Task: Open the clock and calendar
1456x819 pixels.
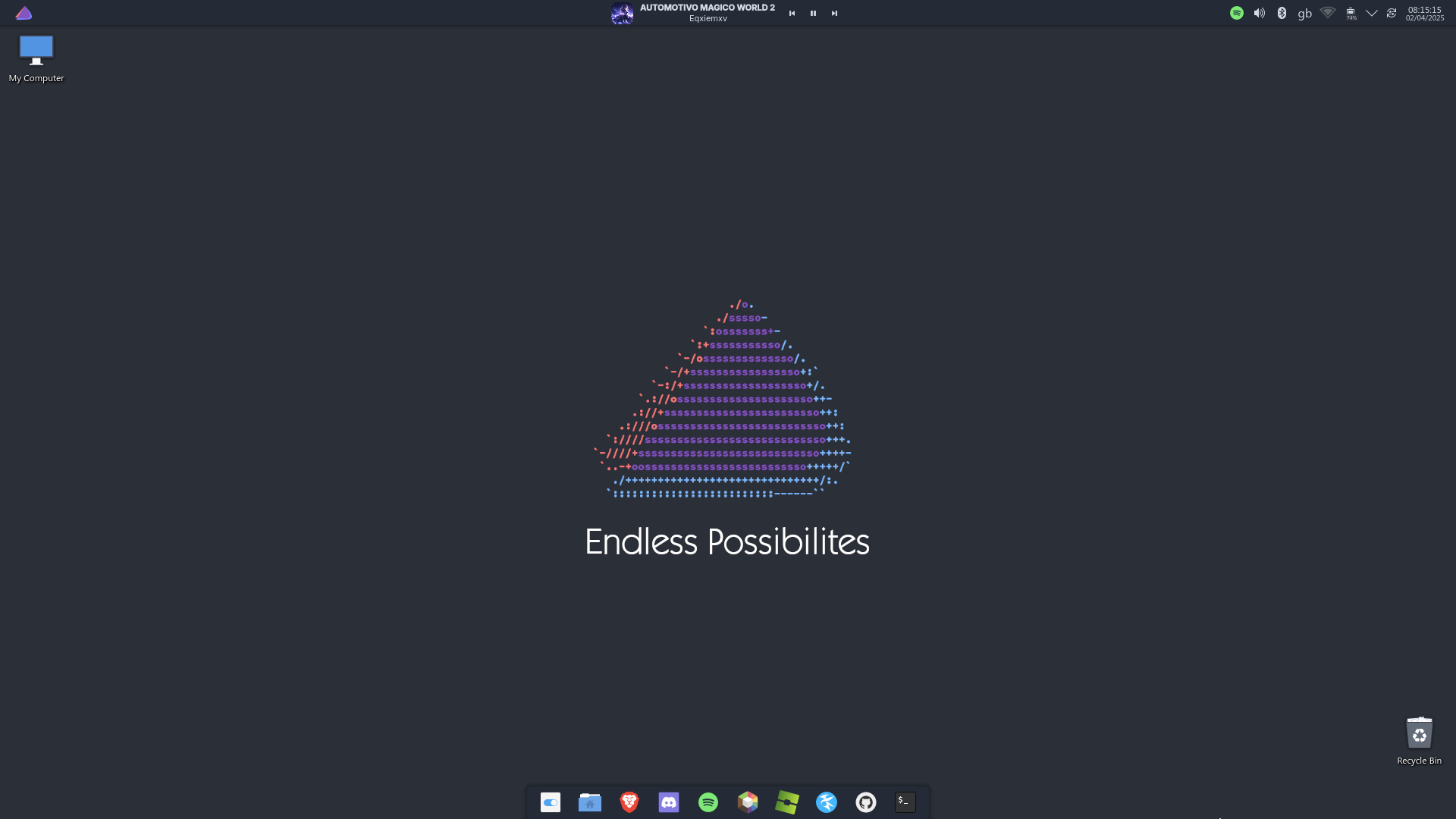Action: 1424,13
